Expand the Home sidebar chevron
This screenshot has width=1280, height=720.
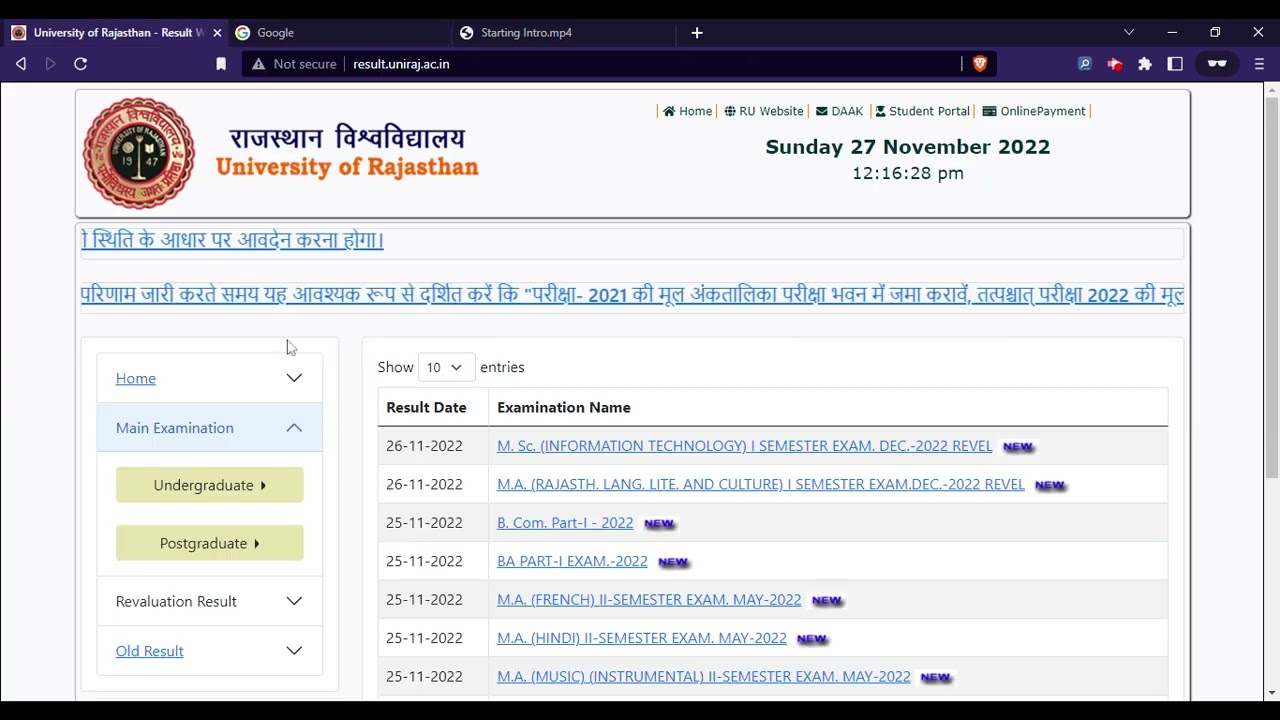294,378
